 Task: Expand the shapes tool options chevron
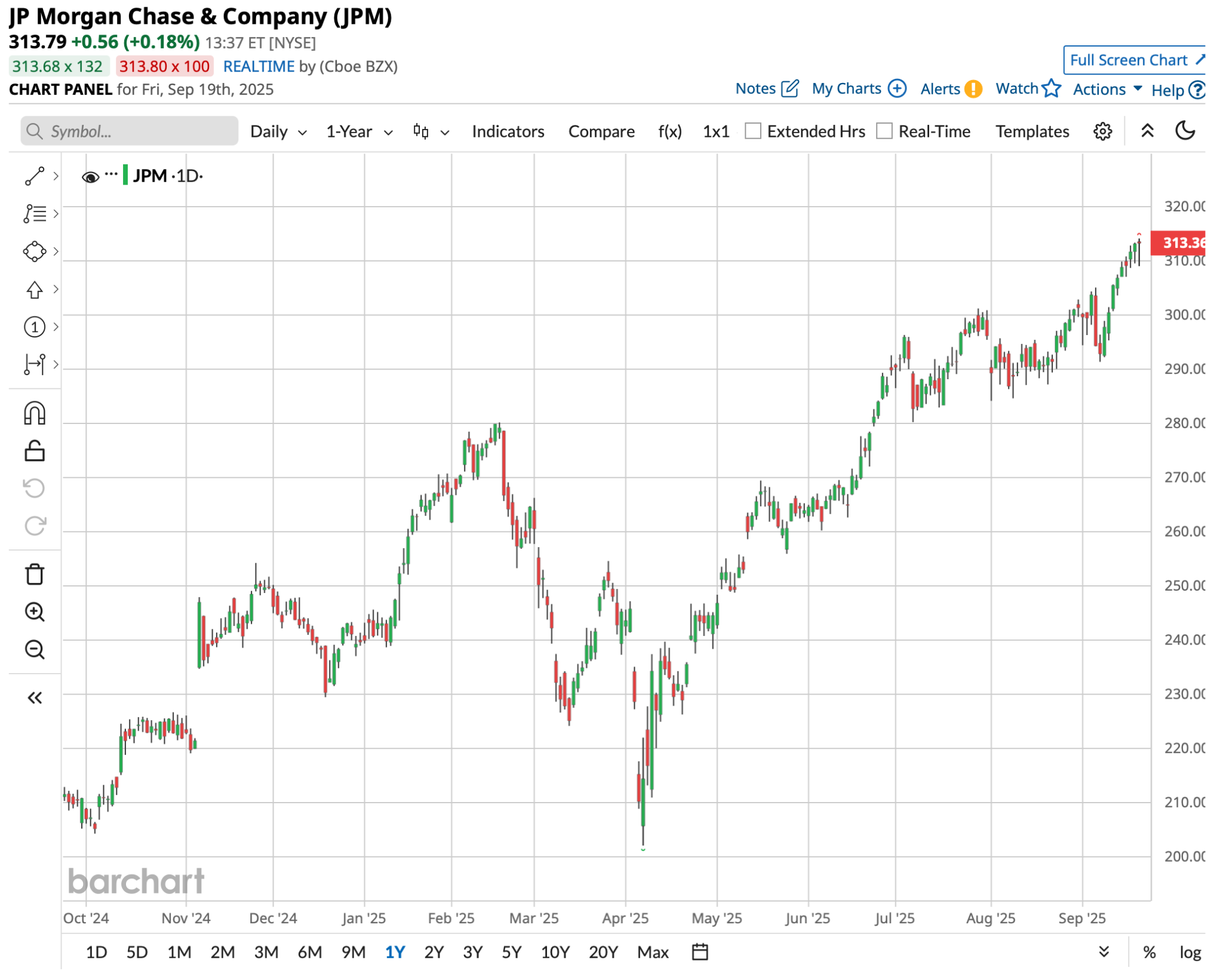pyautogui.click(x=56, y=251)
